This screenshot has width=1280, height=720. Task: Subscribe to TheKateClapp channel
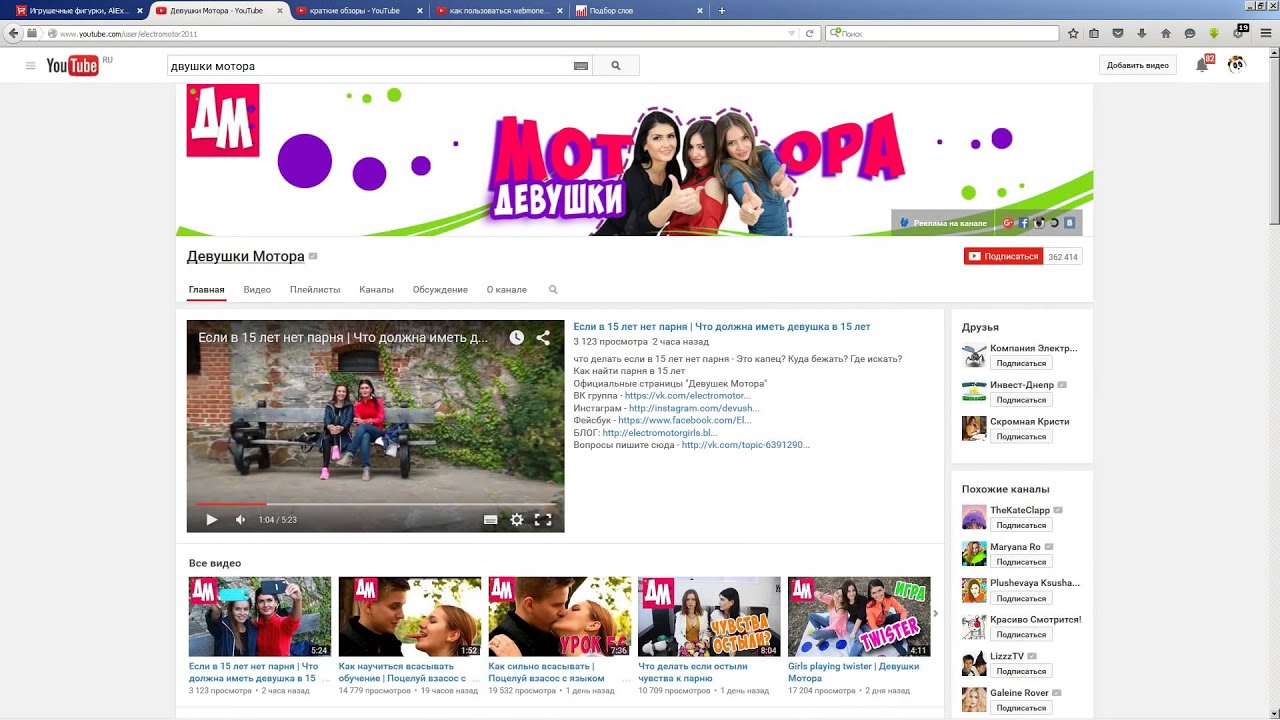pos(1021,525)
